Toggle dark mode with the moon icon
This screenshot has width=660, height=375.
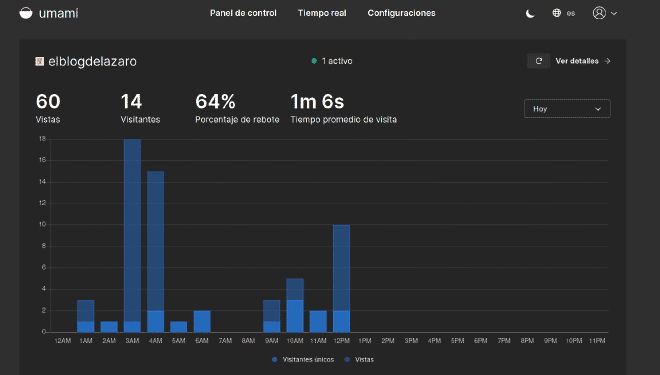pyautogui.click(x=530, y=13)
